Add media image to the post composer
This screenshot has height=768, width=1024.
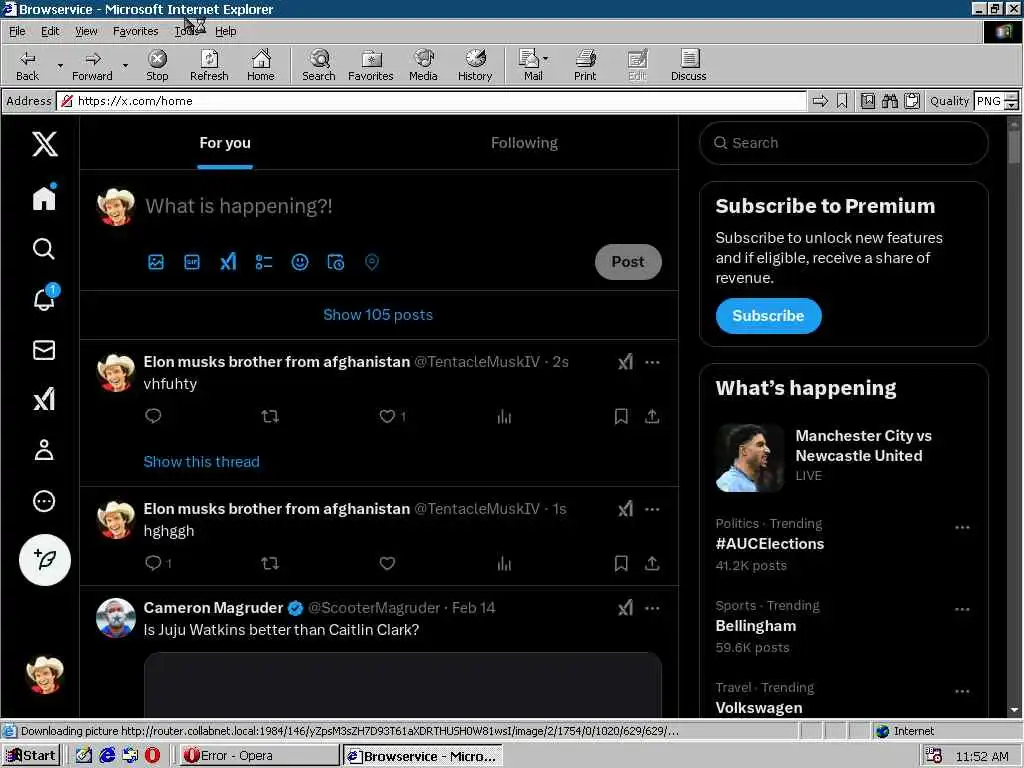pyautogui.click(x=156, y=262)
